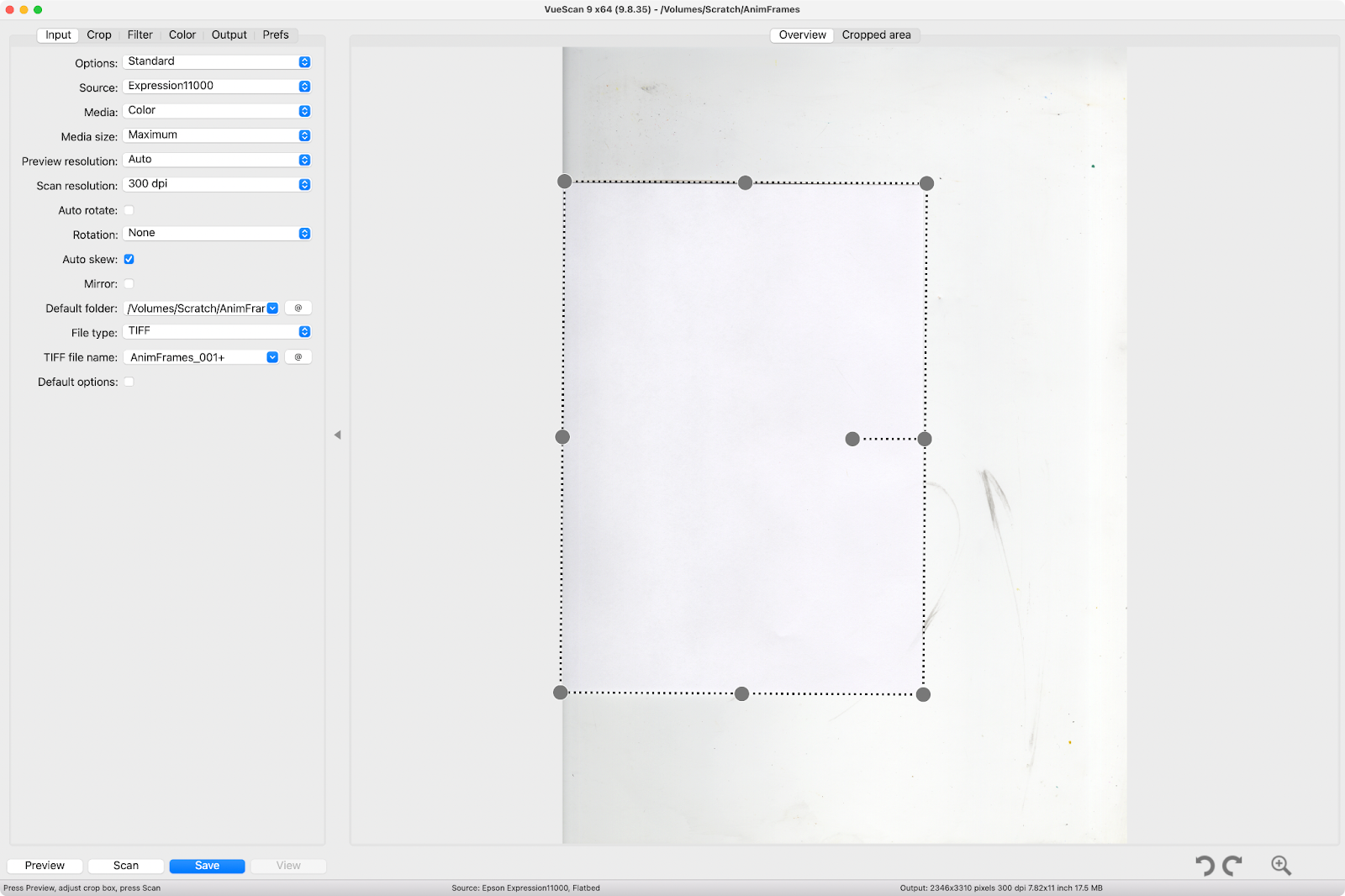Click the @ button next to Default folder

pos(298,308)
